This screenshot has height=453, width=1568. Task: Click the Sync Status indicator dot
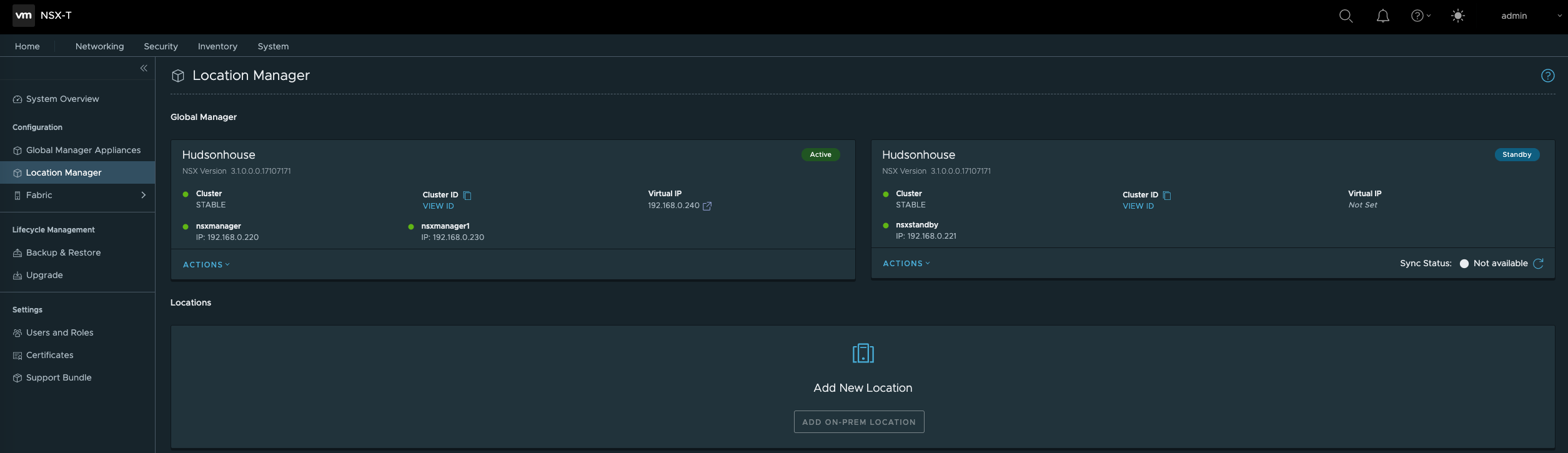(1464, 264)
